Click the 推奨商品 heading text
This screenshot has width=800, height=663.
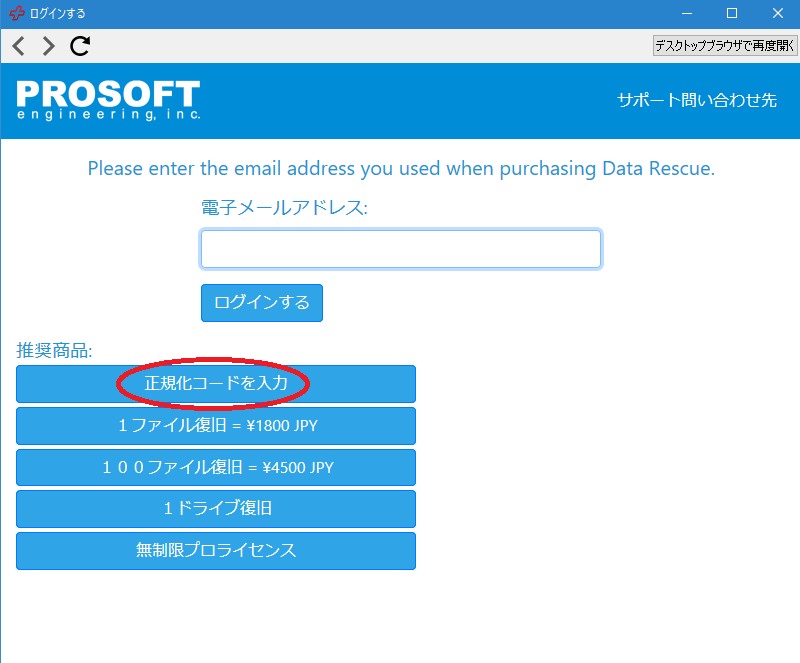click(54, 350)
